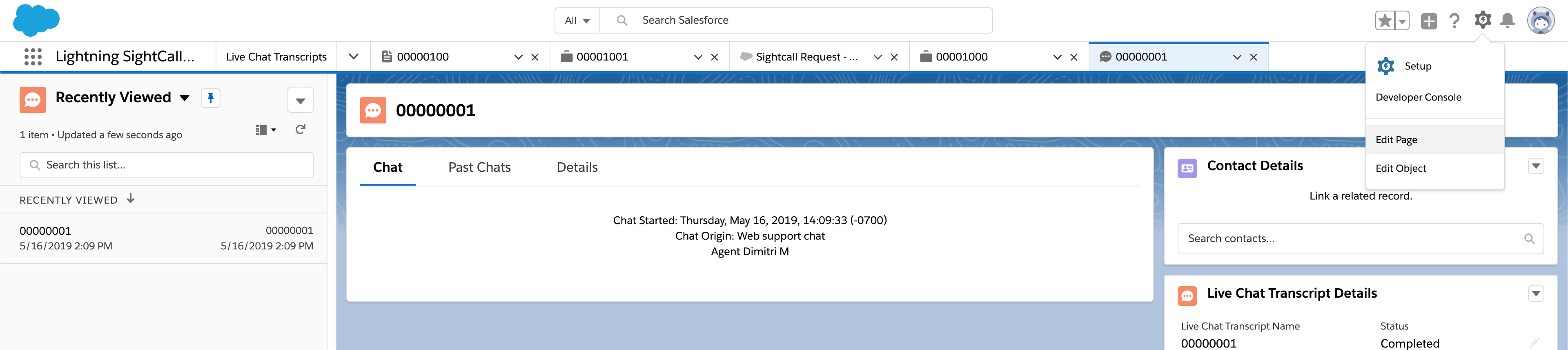Open the list view controls dropdown button
This screenshot has width=1568, height=350.
tap(300, 101)
